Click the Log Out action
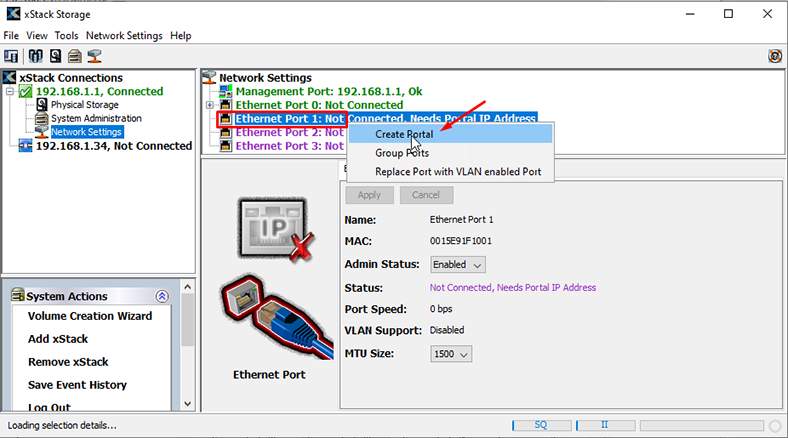The height and width of the screenshot is (438, 788). click(x=49, y=407)
